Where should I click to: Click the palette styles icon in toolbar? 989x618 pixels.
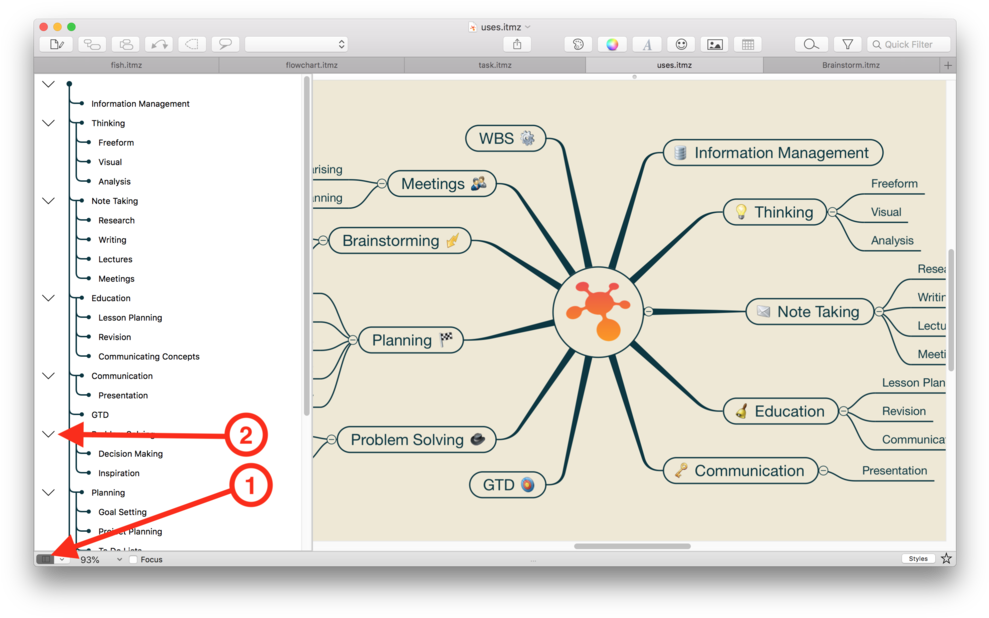coord(578,44)
